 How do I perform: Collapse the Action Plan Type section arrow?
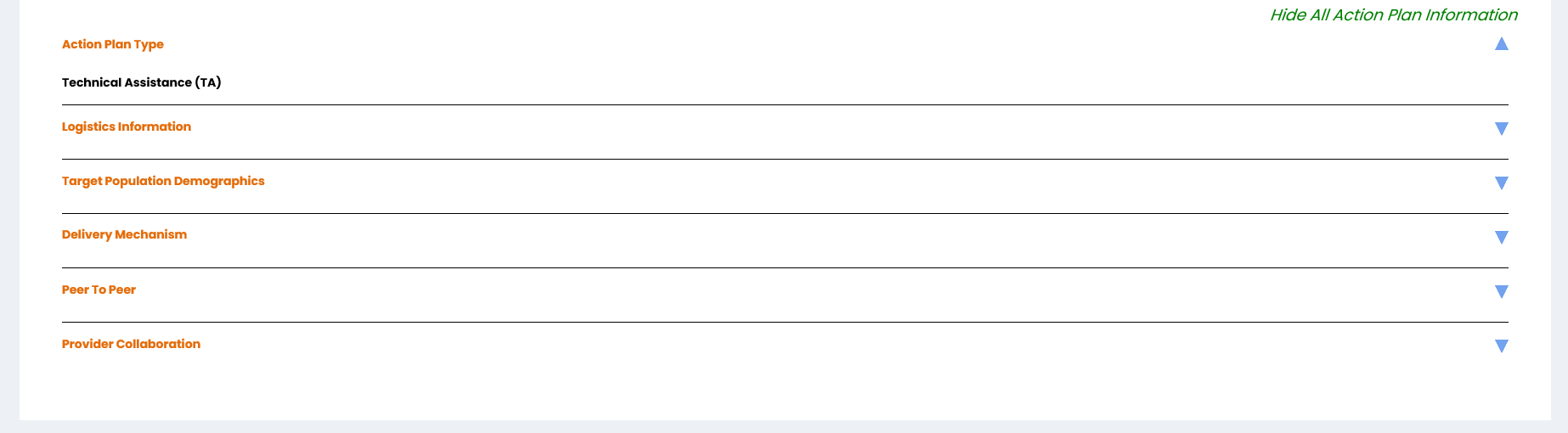[x=1501, y=44]
